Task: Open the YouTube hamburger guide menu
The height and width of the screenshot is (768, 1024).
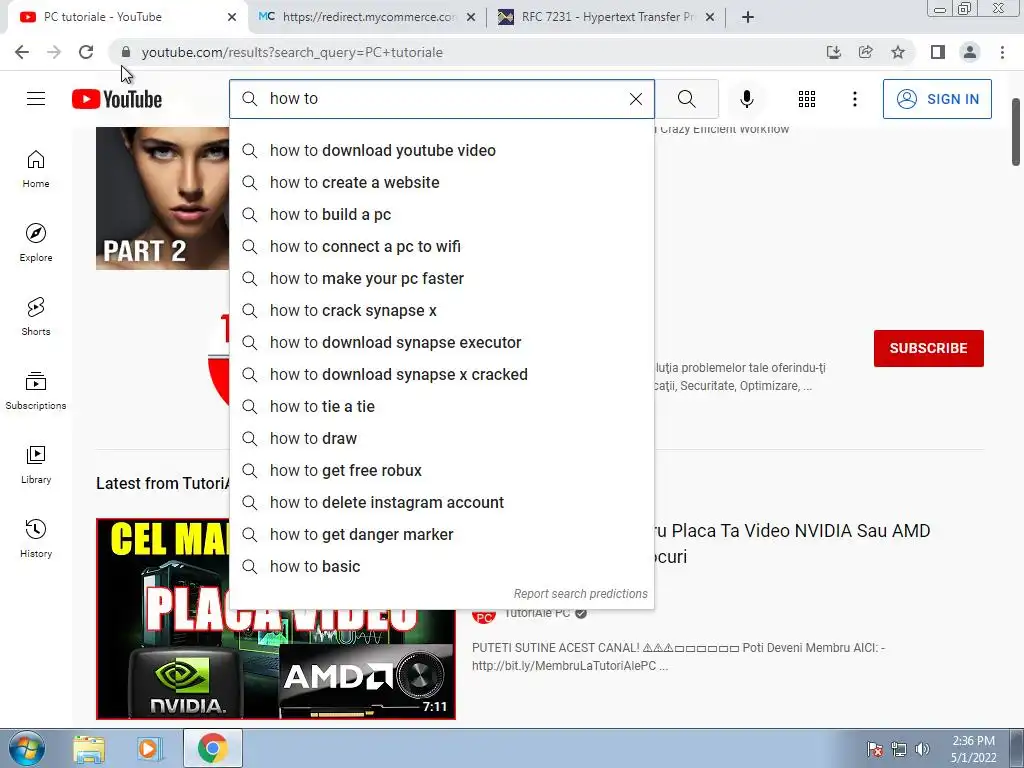Action: (x=36, y=99)
